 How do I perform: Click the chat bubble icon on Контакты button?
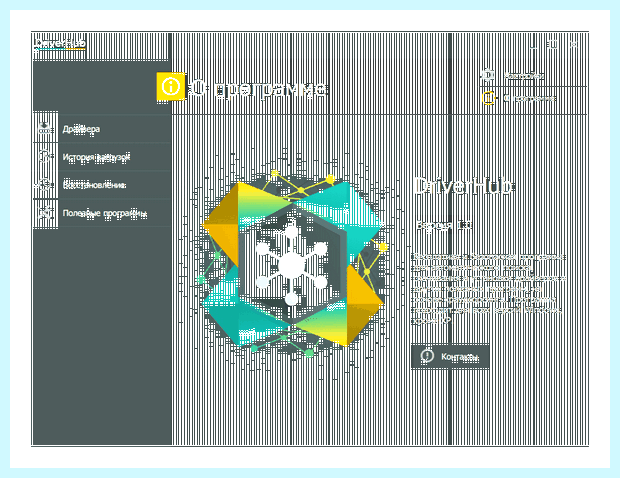(x=427, y=356)
